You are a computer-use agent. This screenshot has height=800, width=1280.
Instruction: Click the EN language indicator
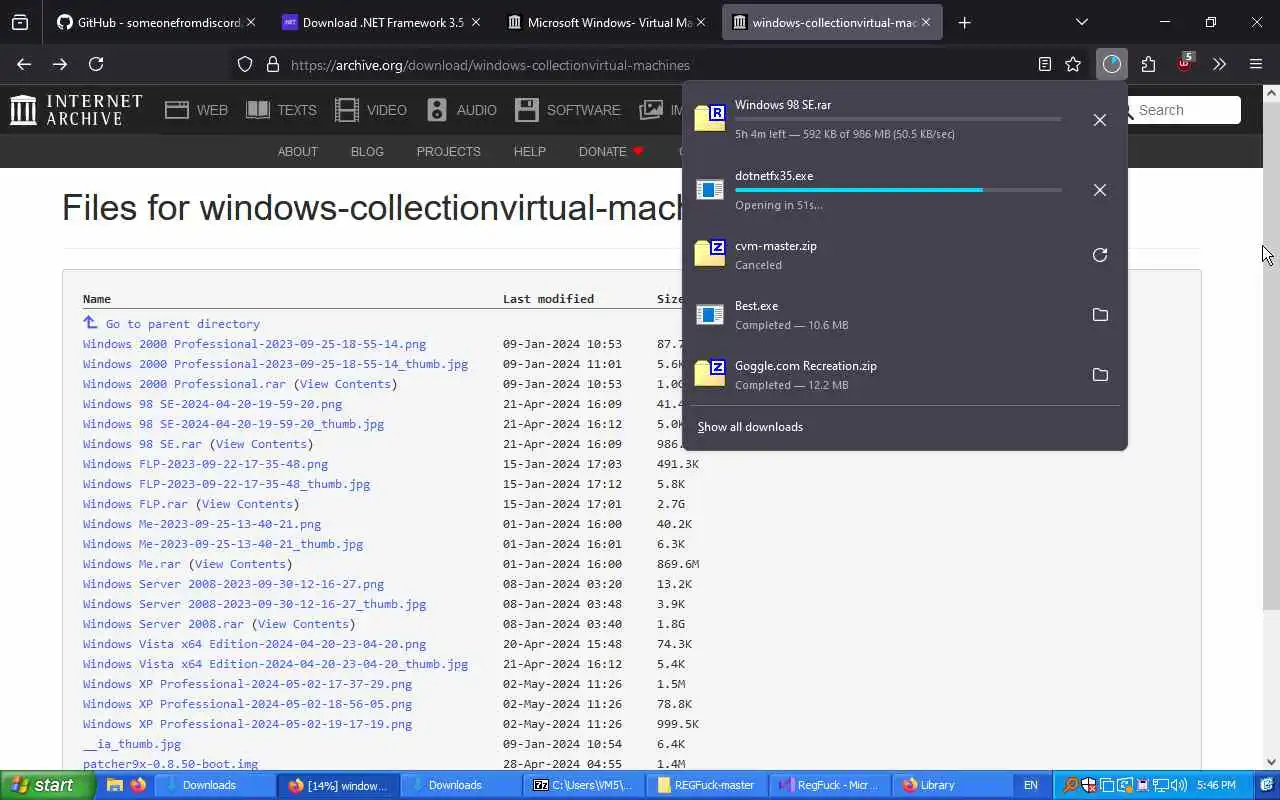[x=1030, y=785]
